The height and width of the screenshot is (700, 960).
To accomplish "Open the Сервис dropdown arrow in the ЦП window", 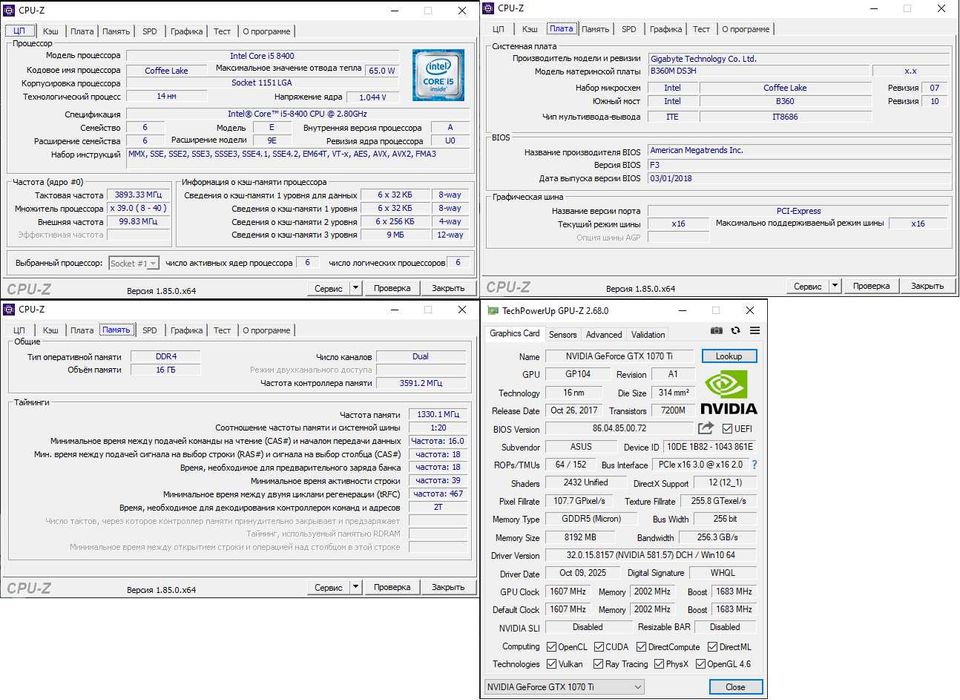I will pyautogui.click(x=355, y=288).
